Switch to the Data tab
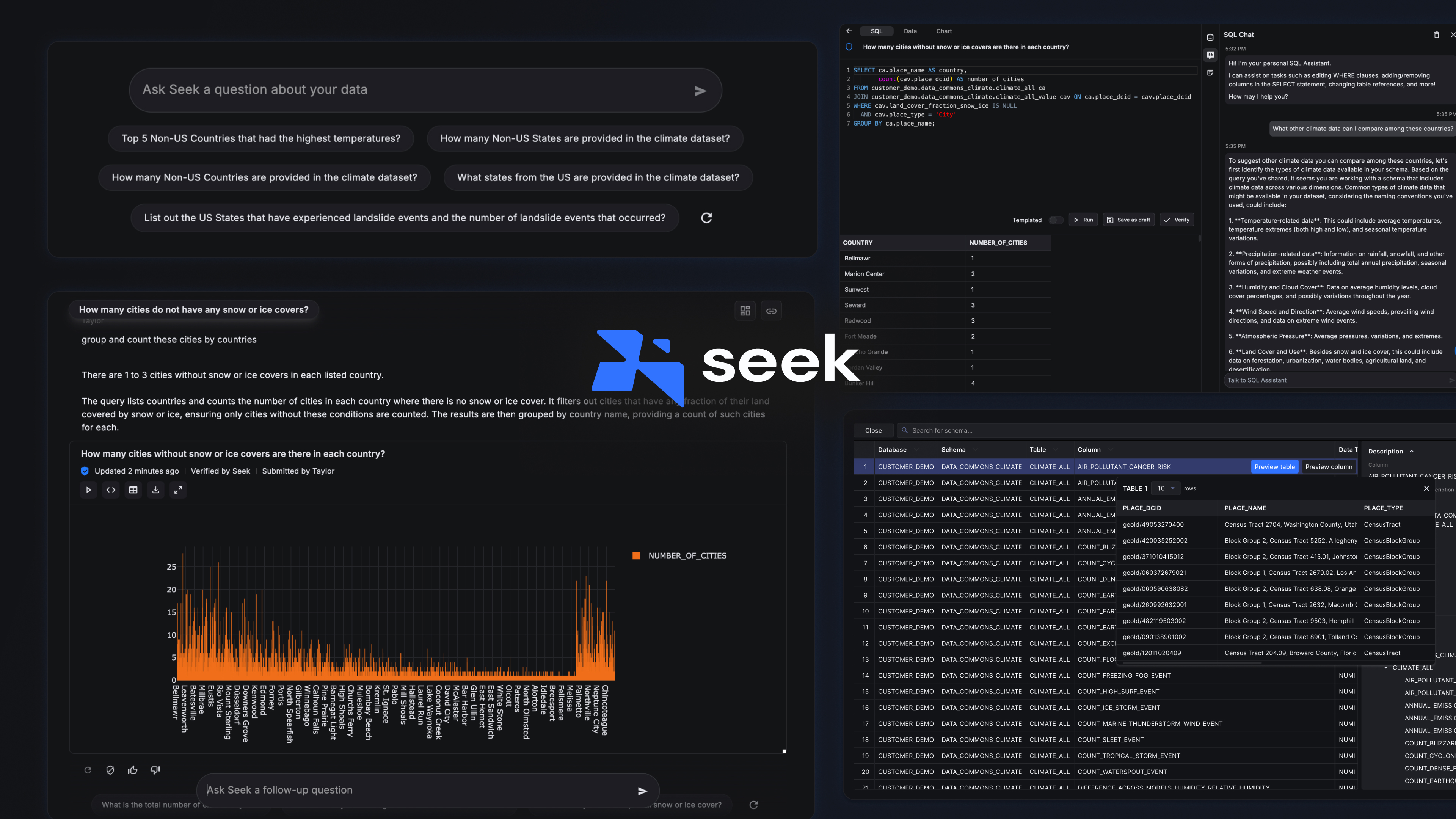Viewport: 1456px width, 819px height. (910, 31)
